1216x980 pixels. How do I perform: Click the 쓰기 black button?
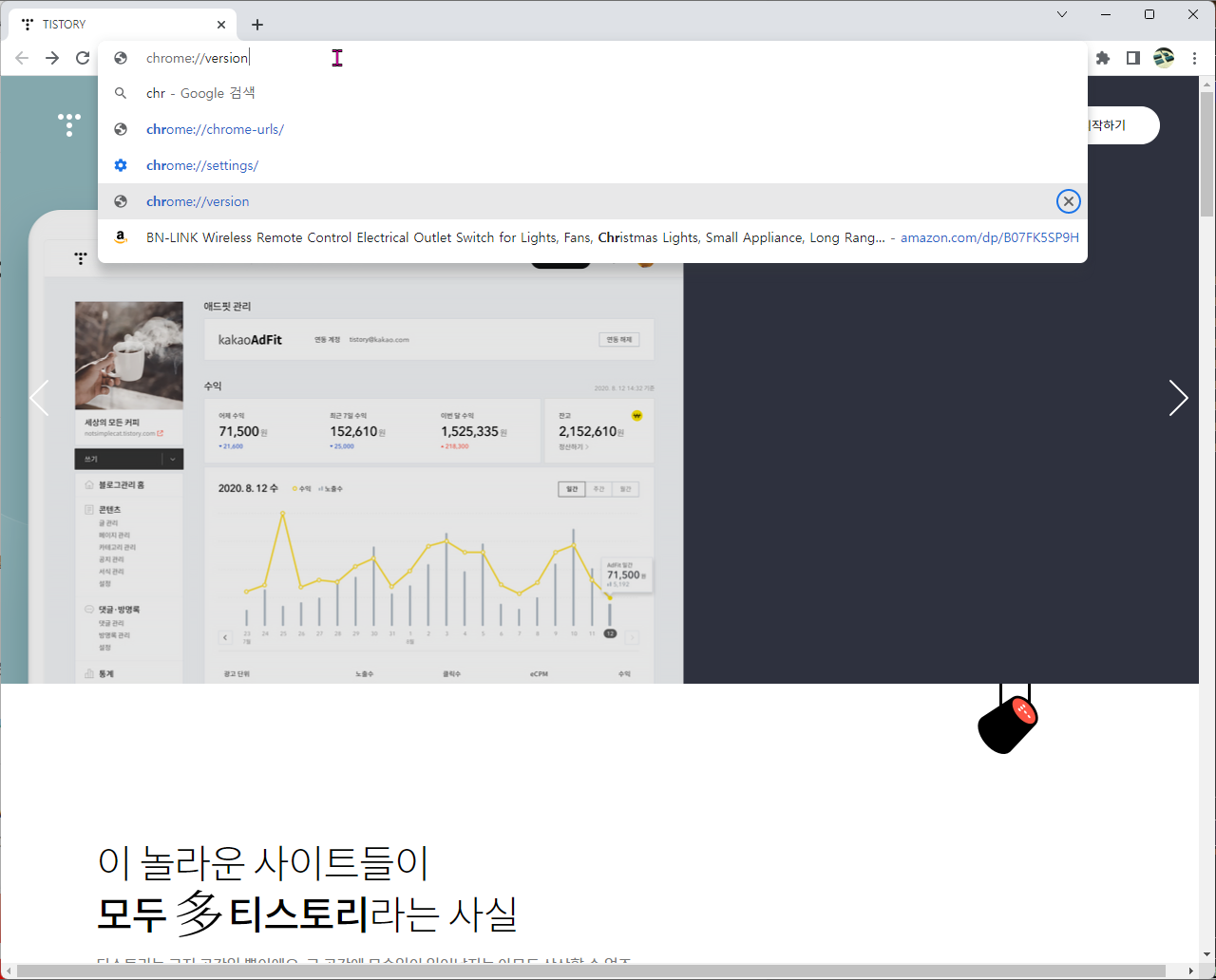click(118, 460)
